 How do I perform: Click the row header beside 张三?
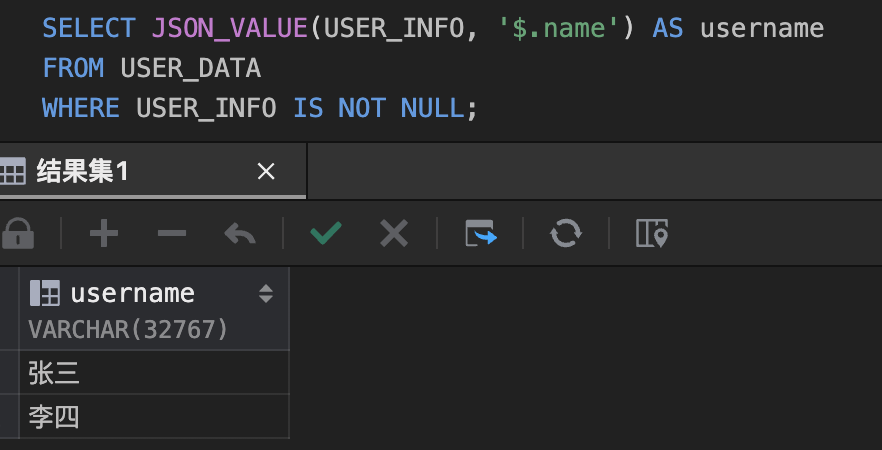[x=9, y=373]
